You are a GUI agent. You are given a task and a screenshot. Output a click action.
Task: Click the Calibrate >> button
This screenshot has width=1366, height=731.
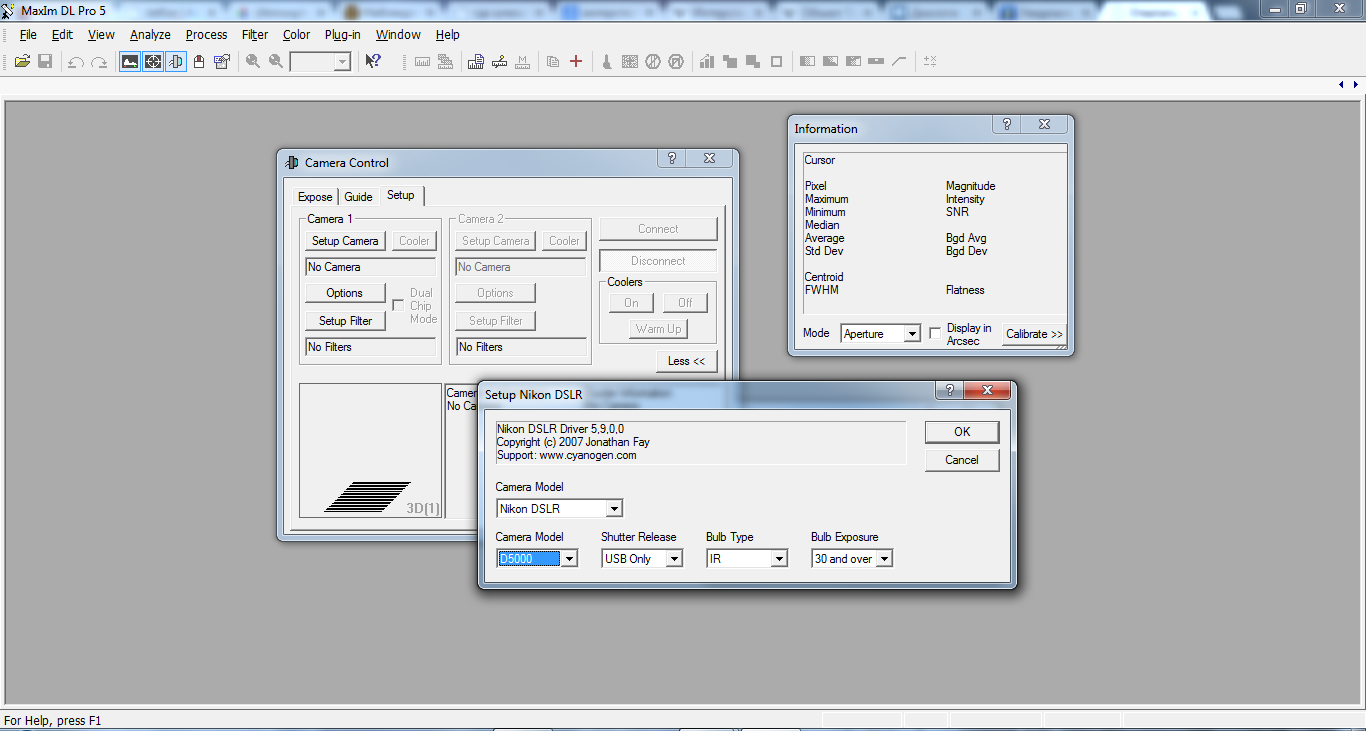tap(1034, 334)
